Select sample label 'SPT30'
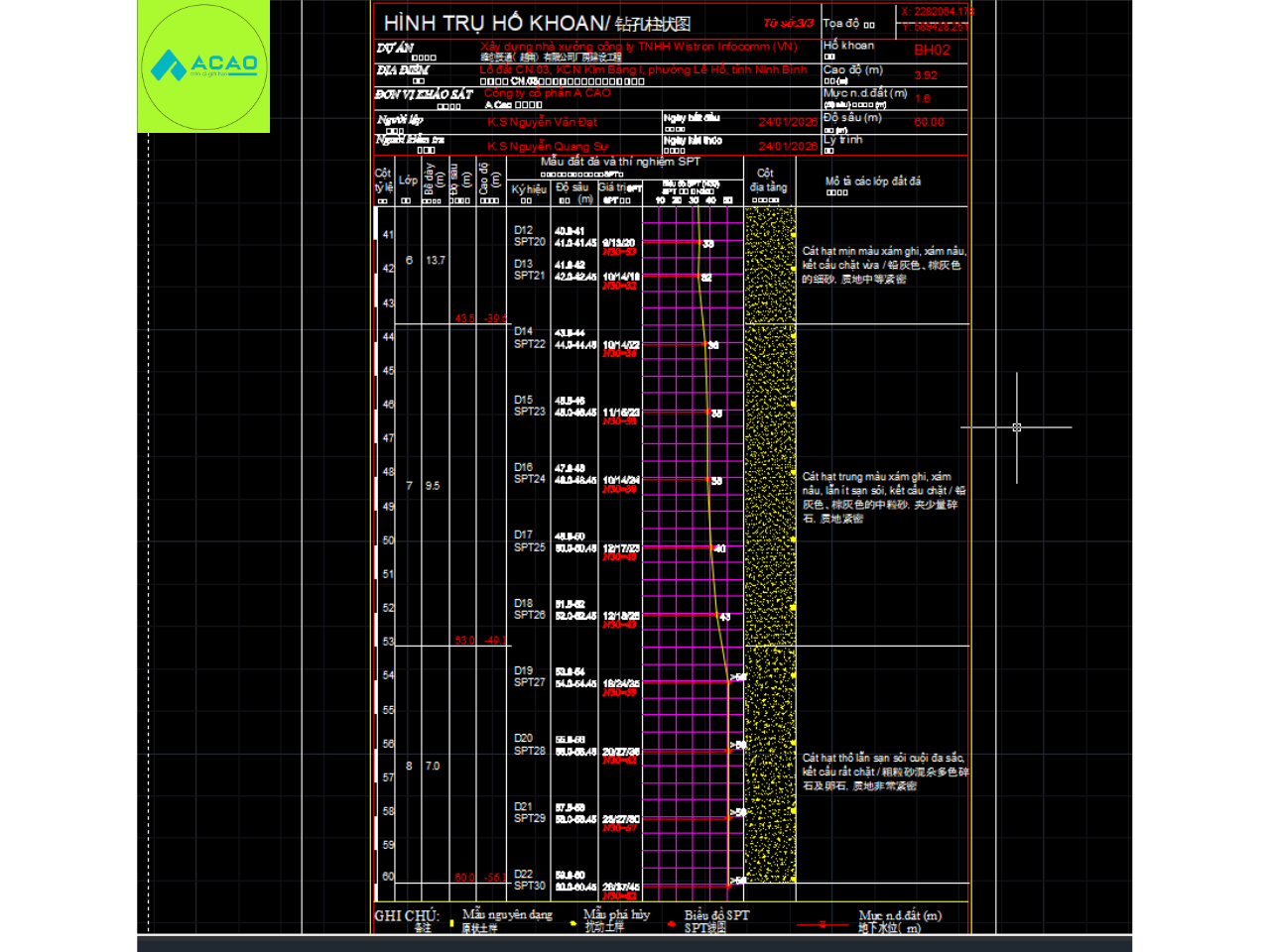Image resolution: width=1270 pixels, height=952 pixels. [530, 886]
